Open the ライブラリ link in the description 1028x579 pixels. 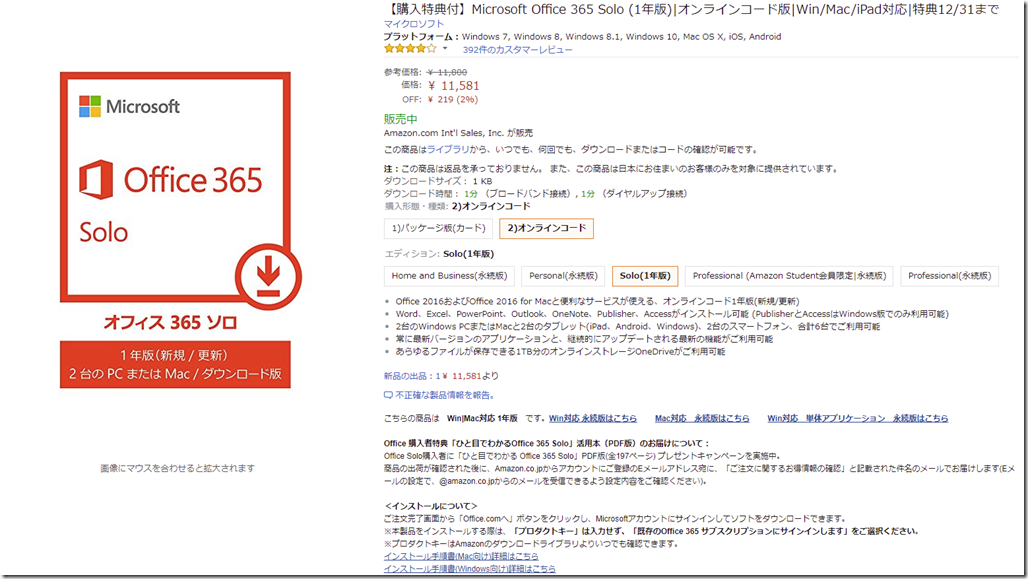449,146
